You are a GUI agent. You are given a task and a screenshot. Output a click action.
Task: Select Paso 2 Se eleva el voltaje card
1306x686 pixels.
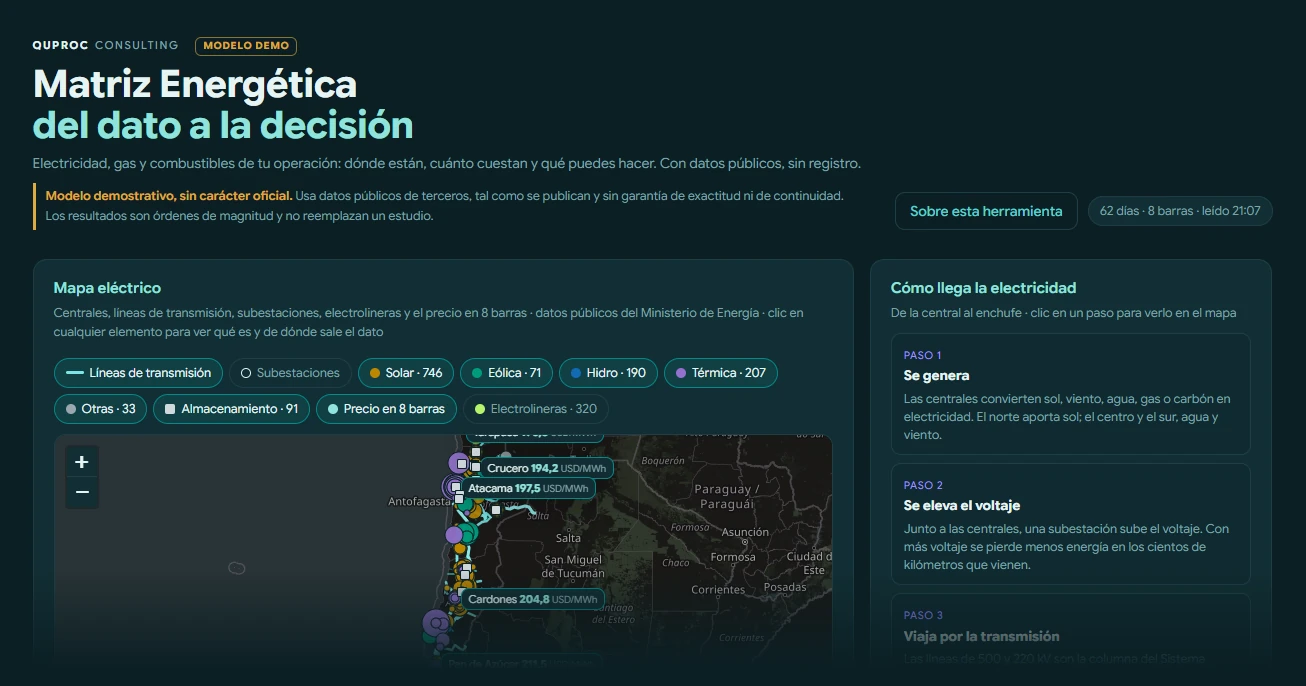click(1071, 524)
